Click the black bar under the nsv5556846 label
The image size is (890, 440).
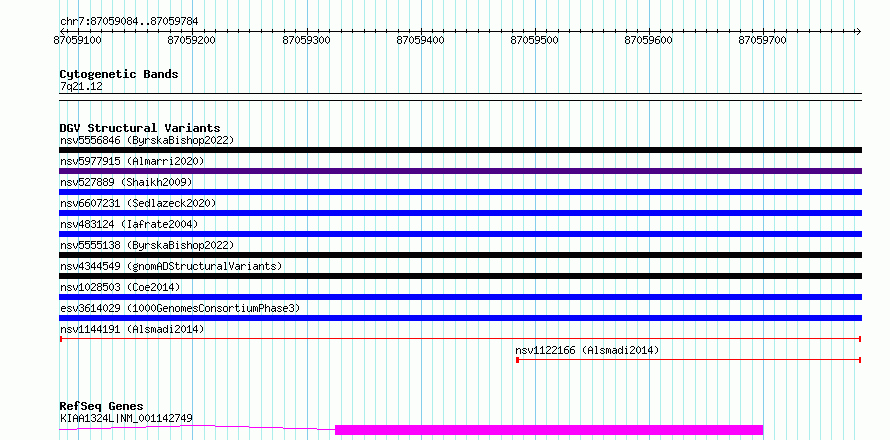[460, 150]
